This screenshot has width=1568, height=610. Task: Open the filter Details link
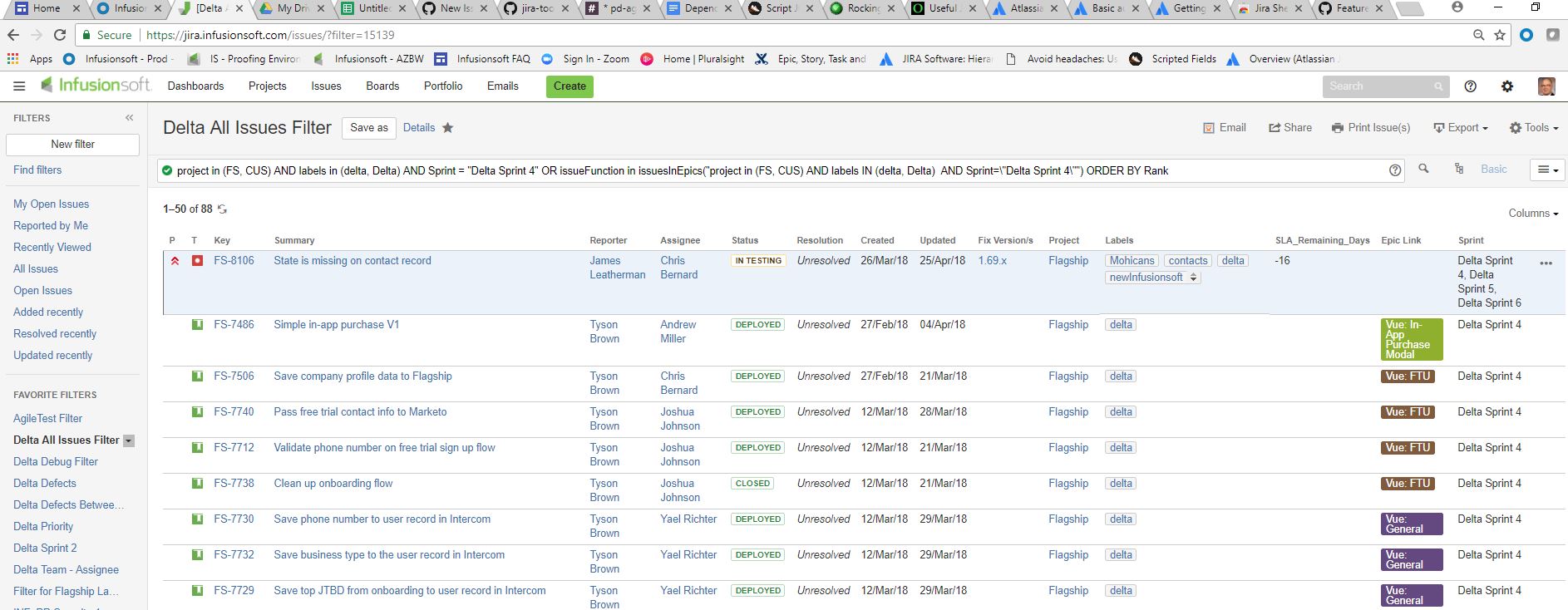point(419,128)
